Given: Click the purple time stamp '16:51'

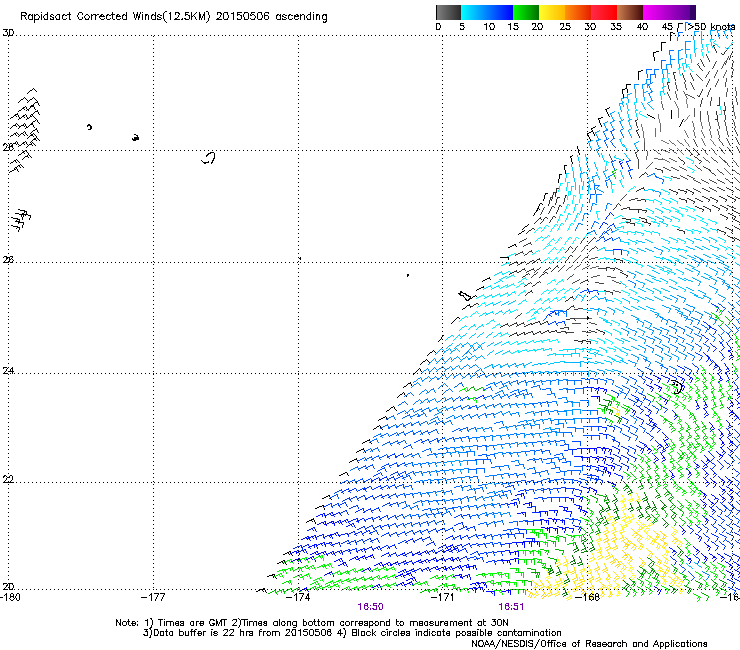Looking at the screenshot, I should pyautogui.click(x=511, y=607).
